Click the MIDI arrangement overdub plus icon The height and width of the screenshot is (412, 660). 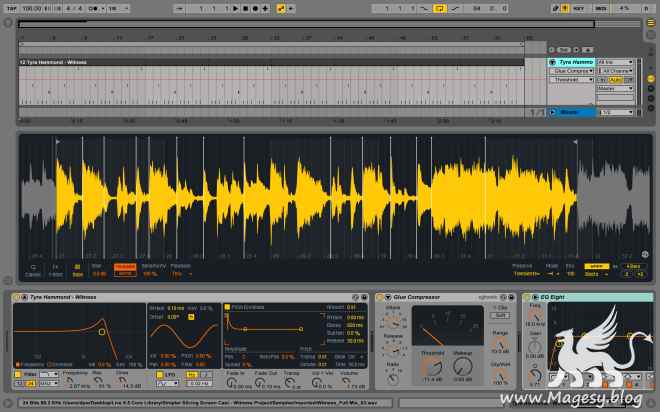click(x=265, y=8)
